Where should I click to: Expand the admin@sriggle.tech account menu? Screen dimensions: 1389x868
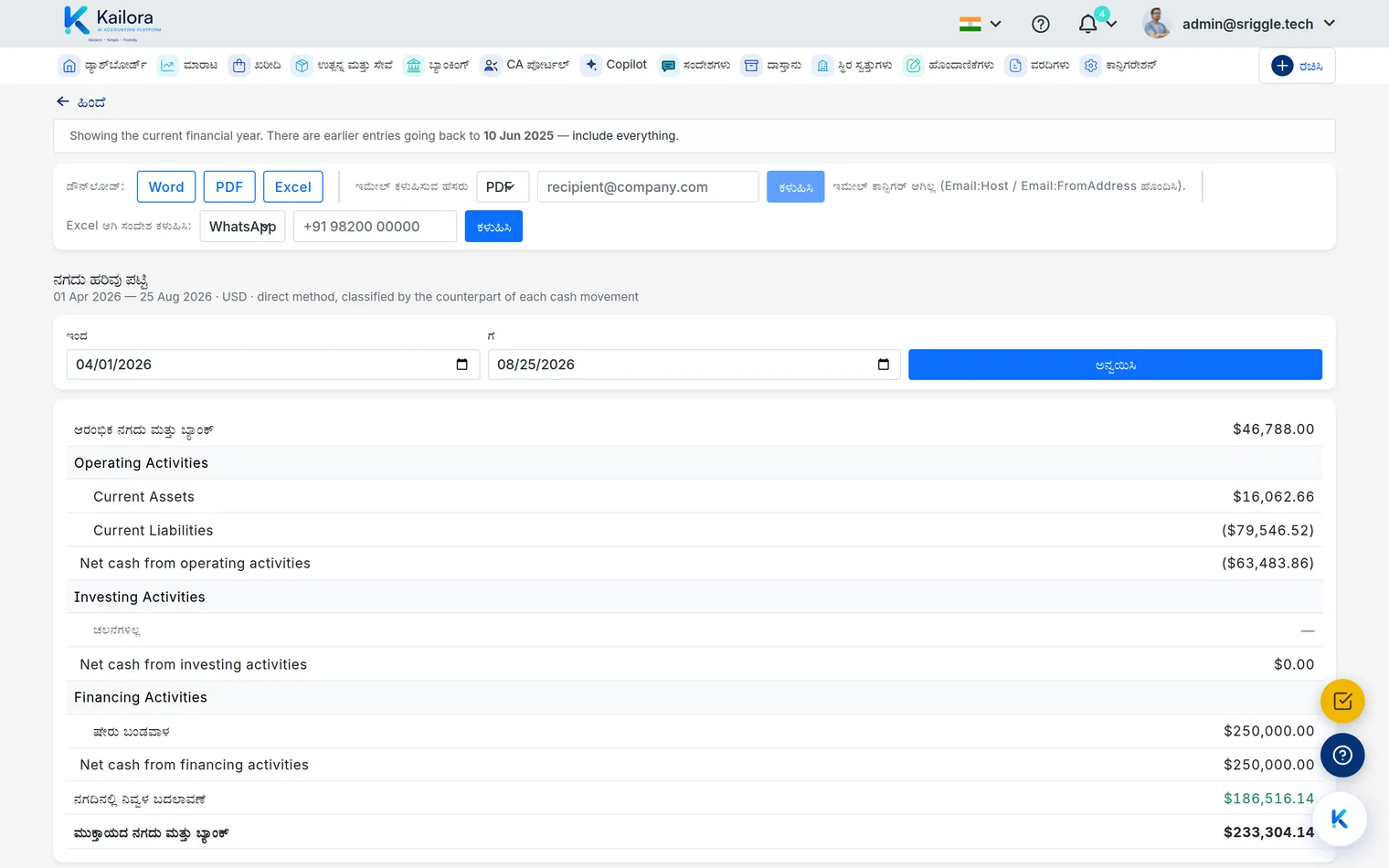tap(1239, 24)
